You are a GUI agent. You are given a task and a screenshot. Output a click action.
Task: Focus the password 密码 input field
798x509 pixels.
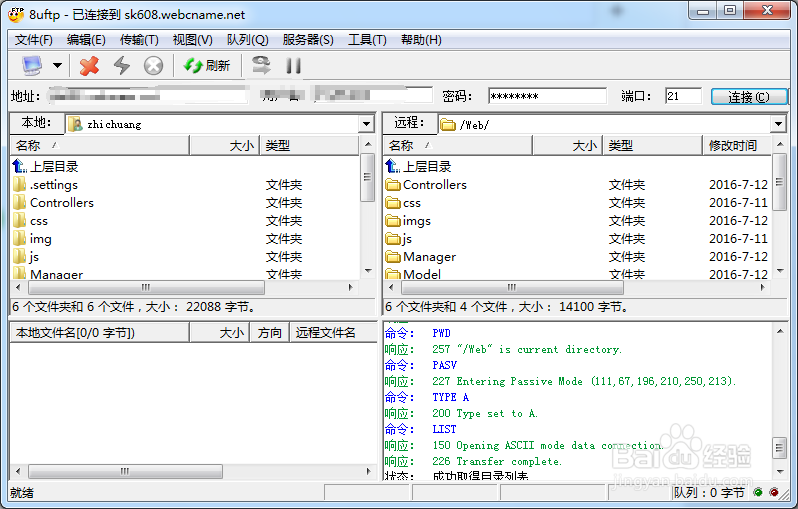tap(547, 96)
